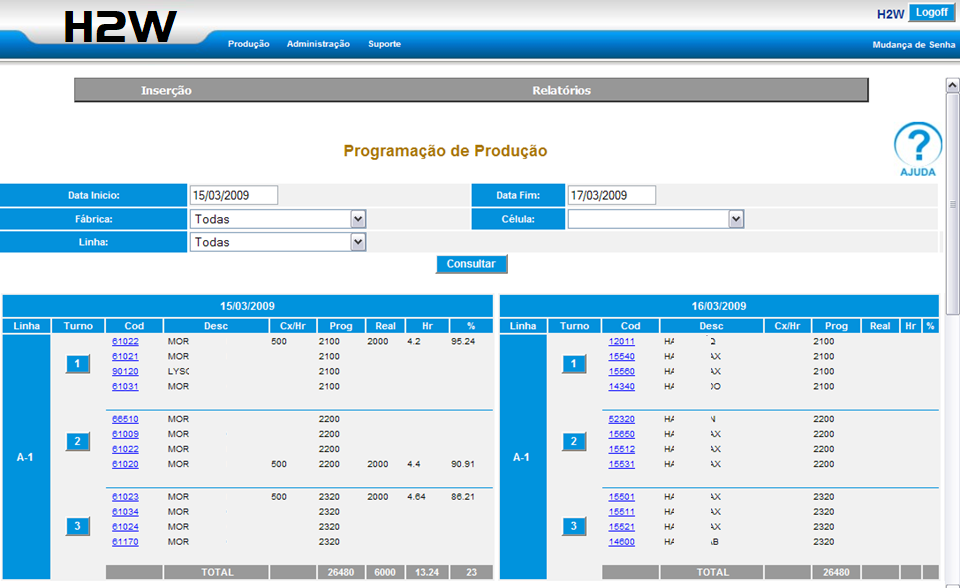
Task: Open the Linha dropdown set to Todas
Action: coord(359,241)
